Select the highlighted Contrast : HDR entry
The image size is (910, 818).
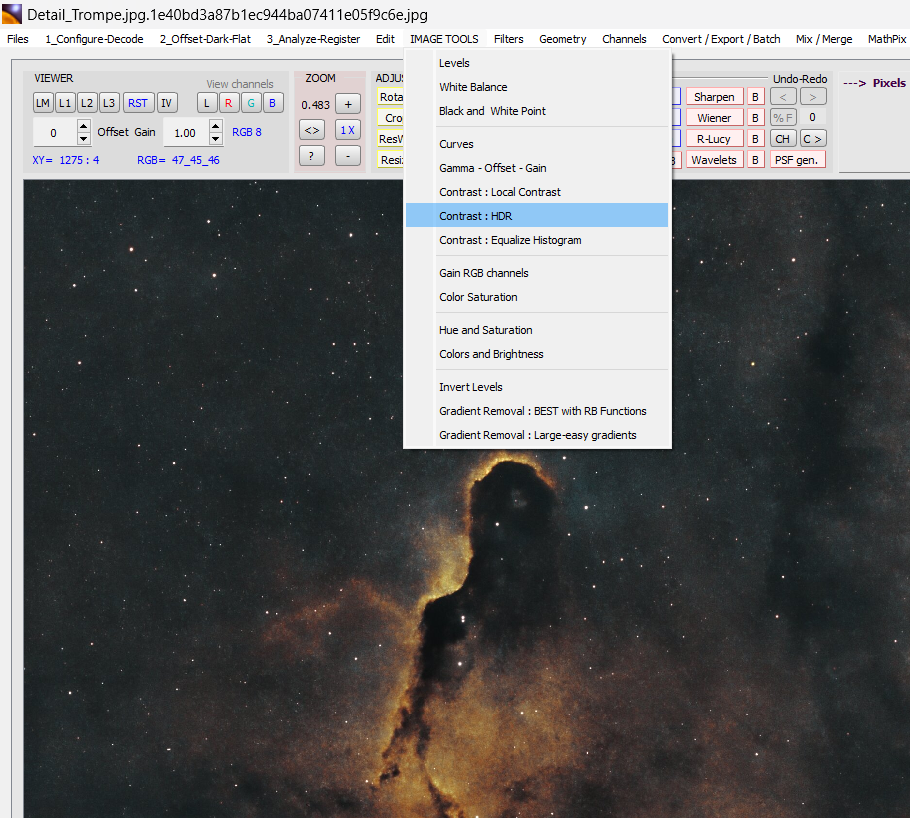tap(537, 215)
